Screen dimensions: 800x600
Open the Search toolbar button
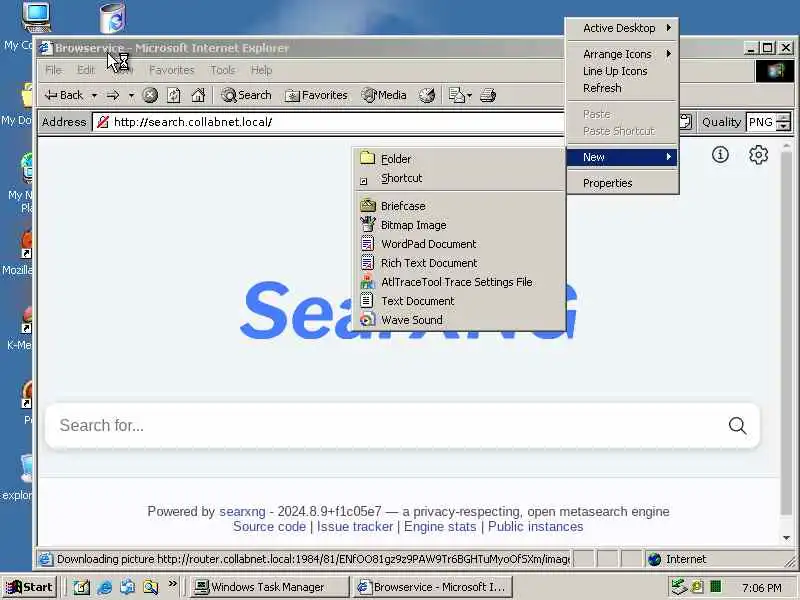[246, 95]
